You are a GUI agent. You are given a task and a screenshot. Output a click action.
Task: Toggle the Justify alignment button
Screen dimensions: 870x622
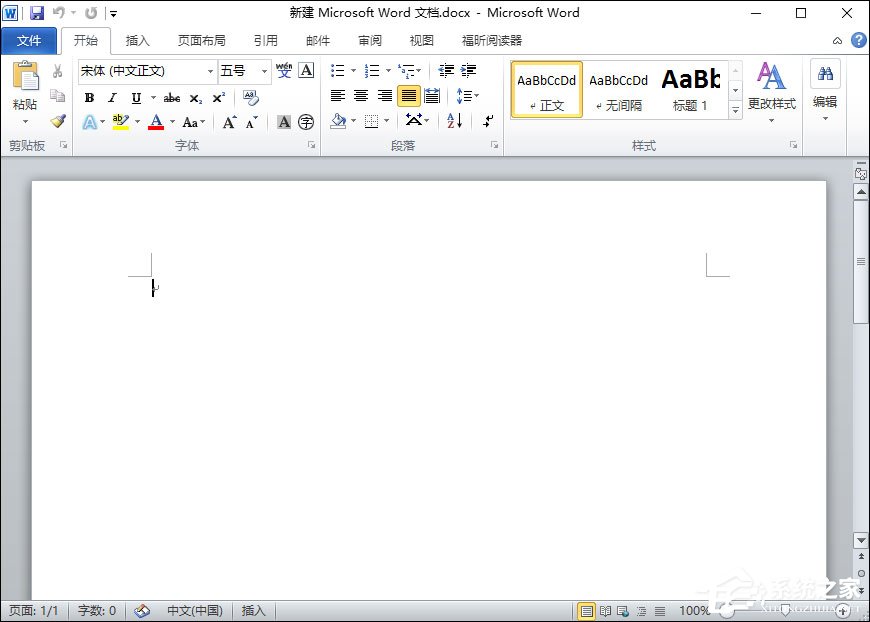click(408, 96)
